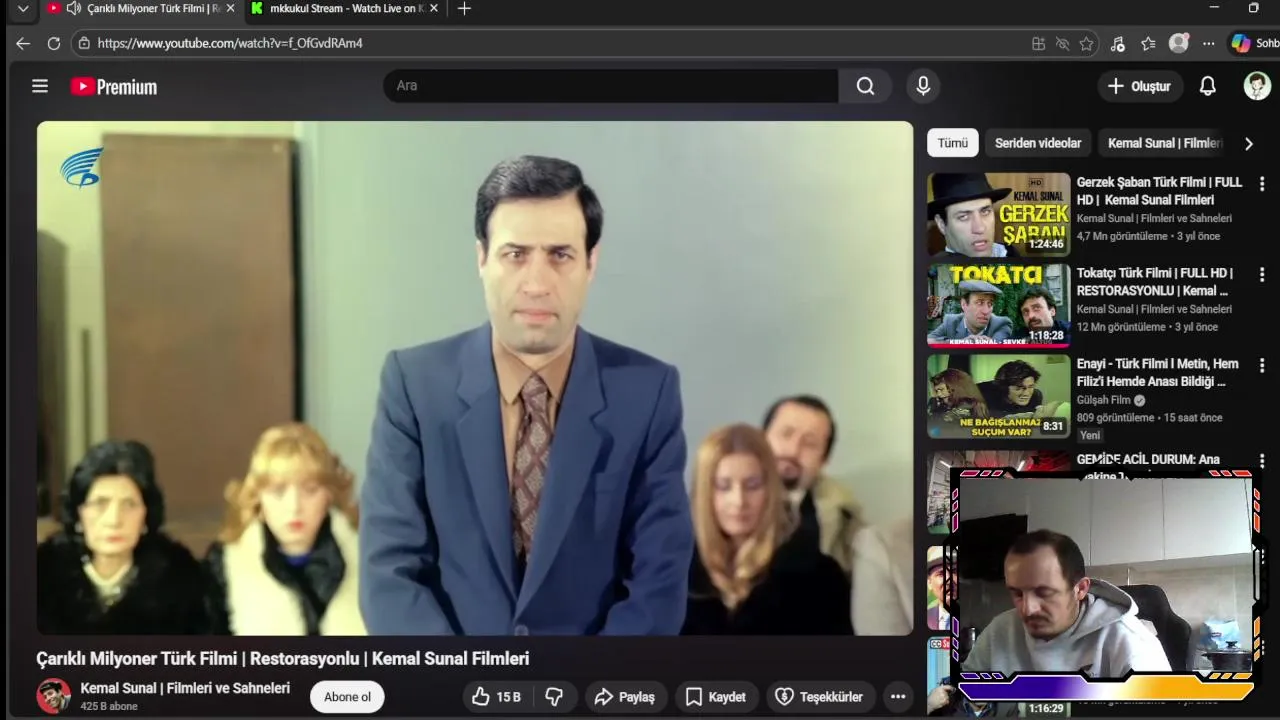1280x720 pixels.
Task: Open the YouTube hamburger guide menu
Action: [40, 86]
